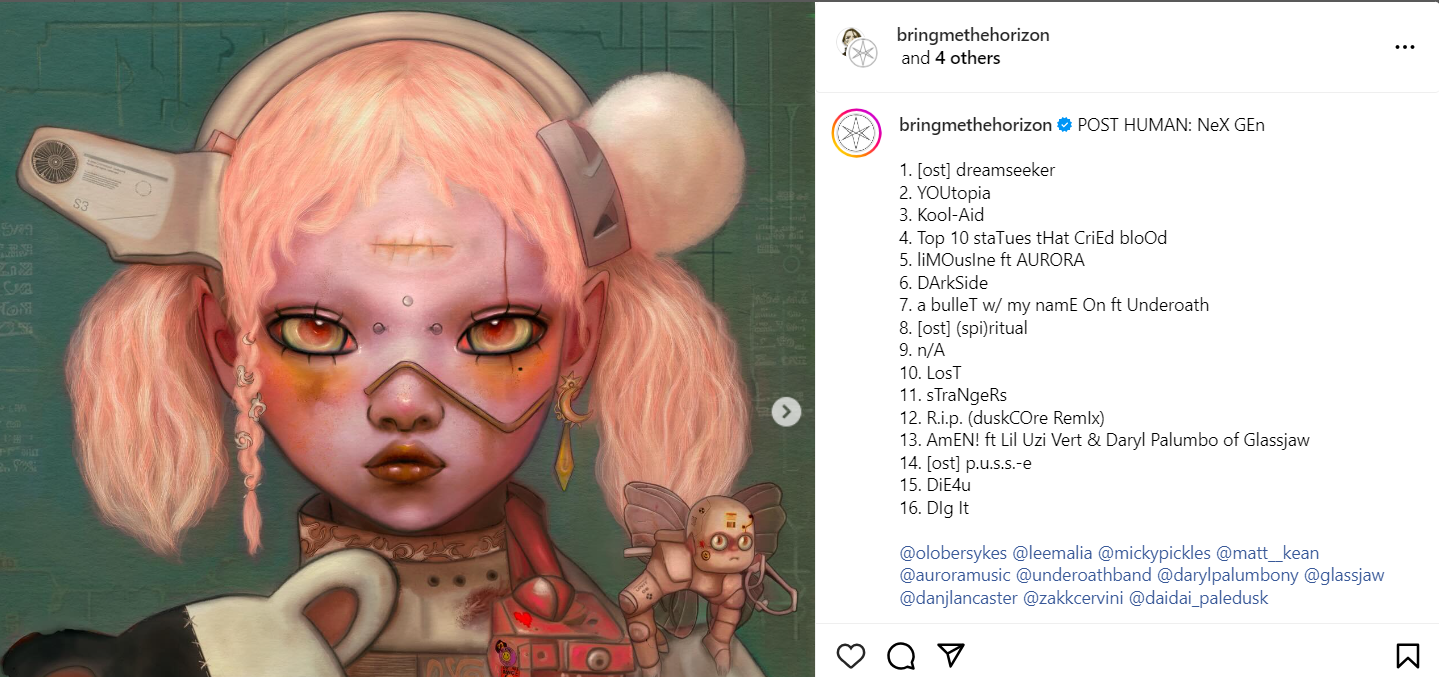Open the @glassjaw profile mention
1439x677 pixels.
point(1345,575)
